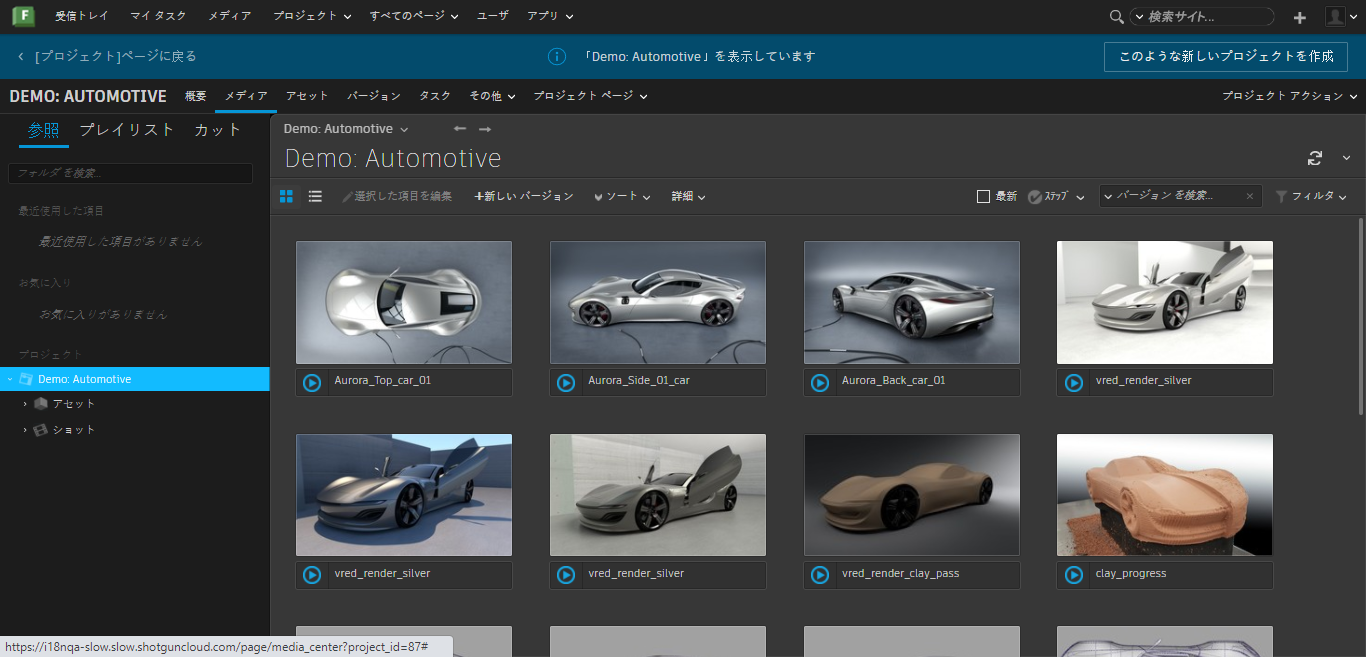Open the Aurora_Top_car_01 thumbnail

(x=404, y=302)
